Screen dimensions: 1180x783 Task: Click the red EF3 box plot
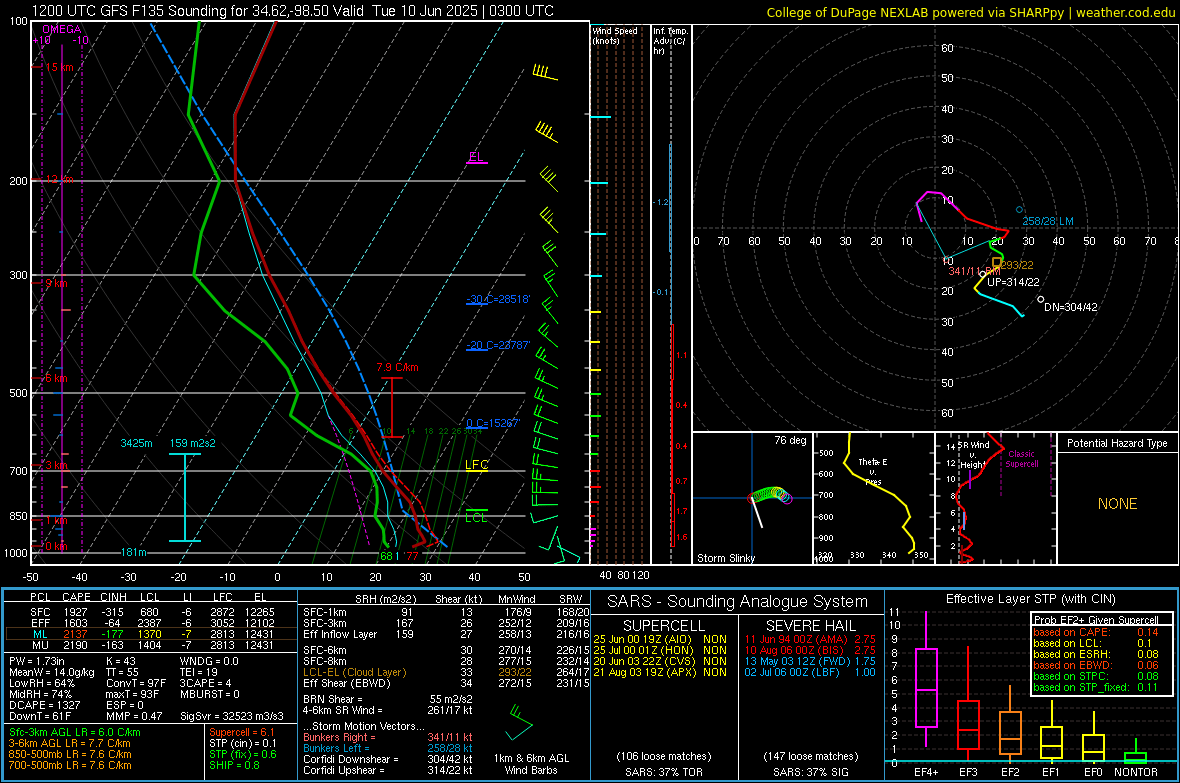click(968, 704)
